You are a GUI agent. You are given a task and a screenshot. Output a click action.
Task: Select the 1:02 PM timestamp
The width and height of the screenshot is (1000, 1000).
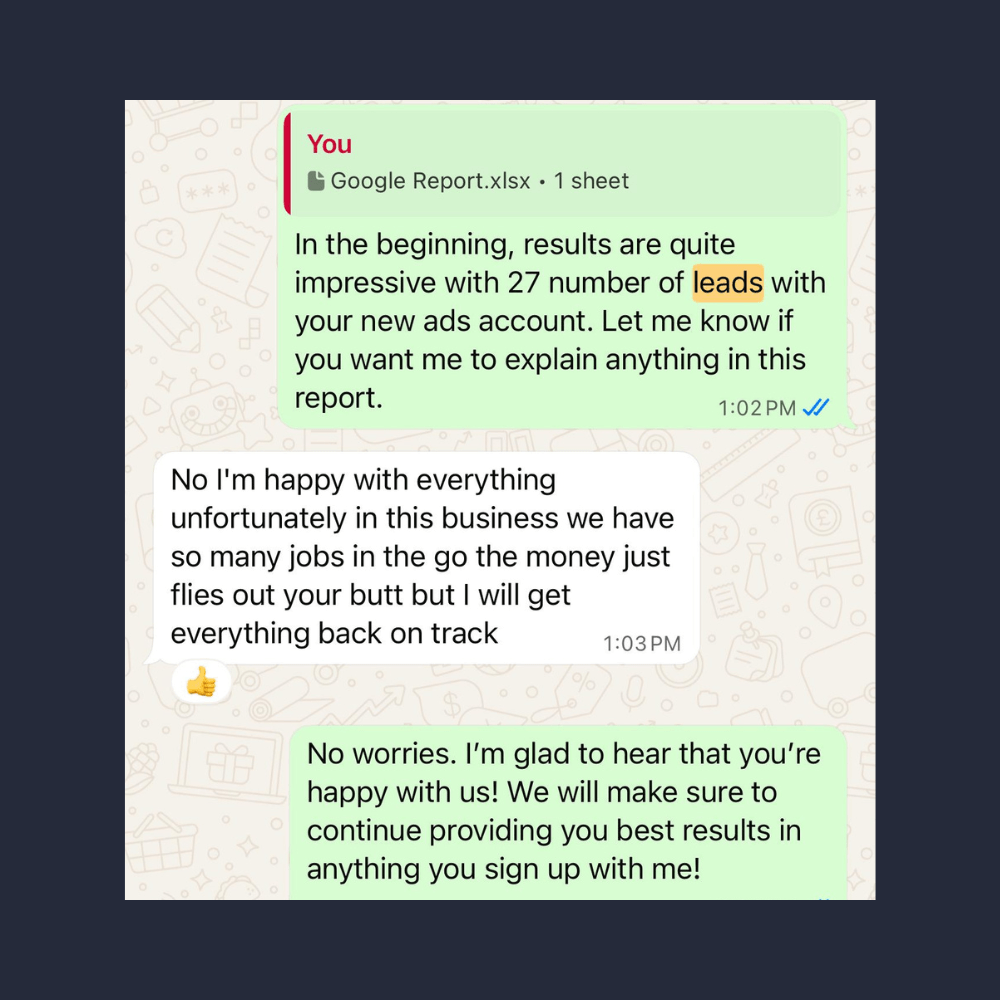click(757, 408)
